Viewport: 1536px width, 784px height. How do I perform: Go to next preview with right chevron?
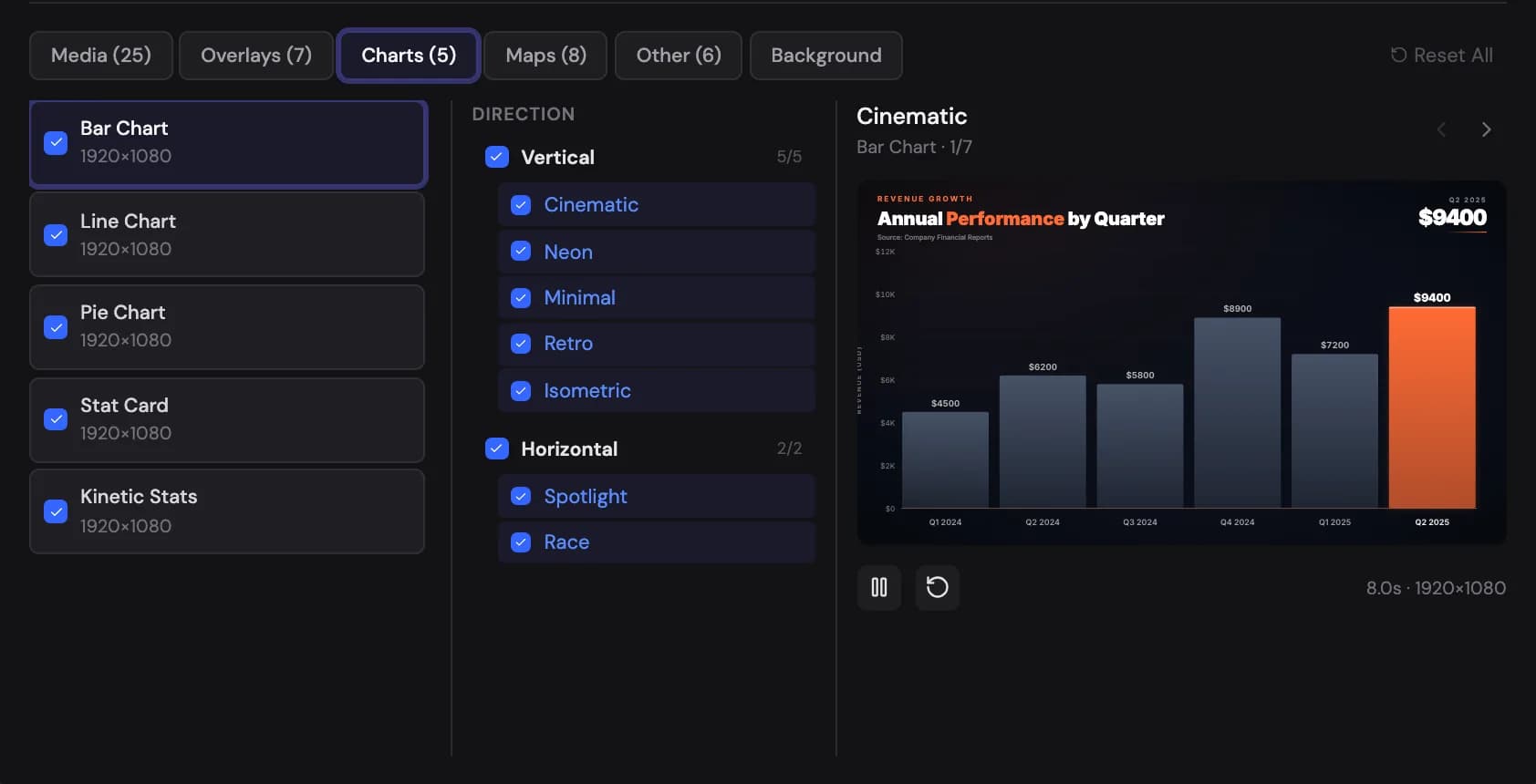click(1486, 129)
